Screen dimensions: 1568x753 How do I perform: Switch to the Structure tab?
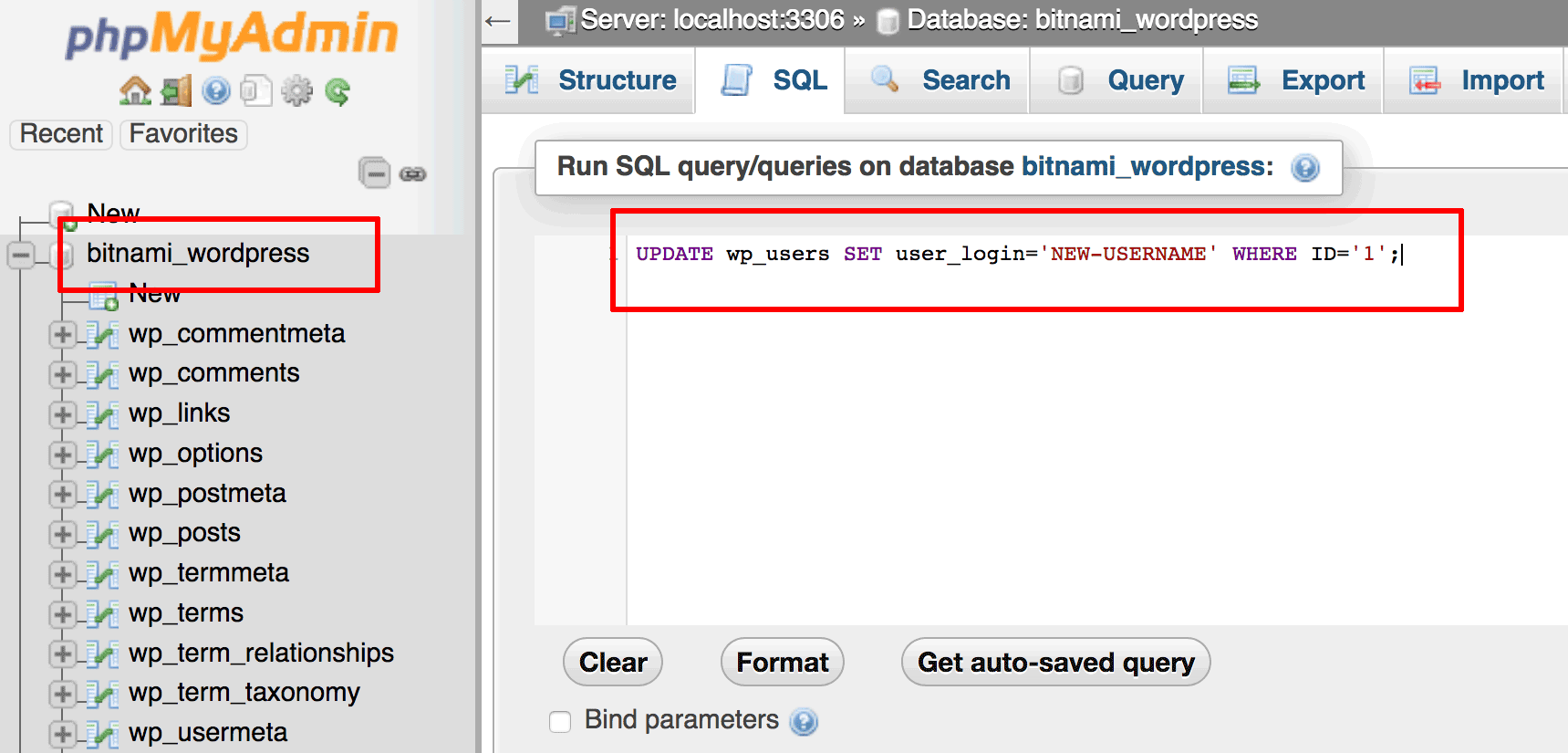click(x=589, y=80)
